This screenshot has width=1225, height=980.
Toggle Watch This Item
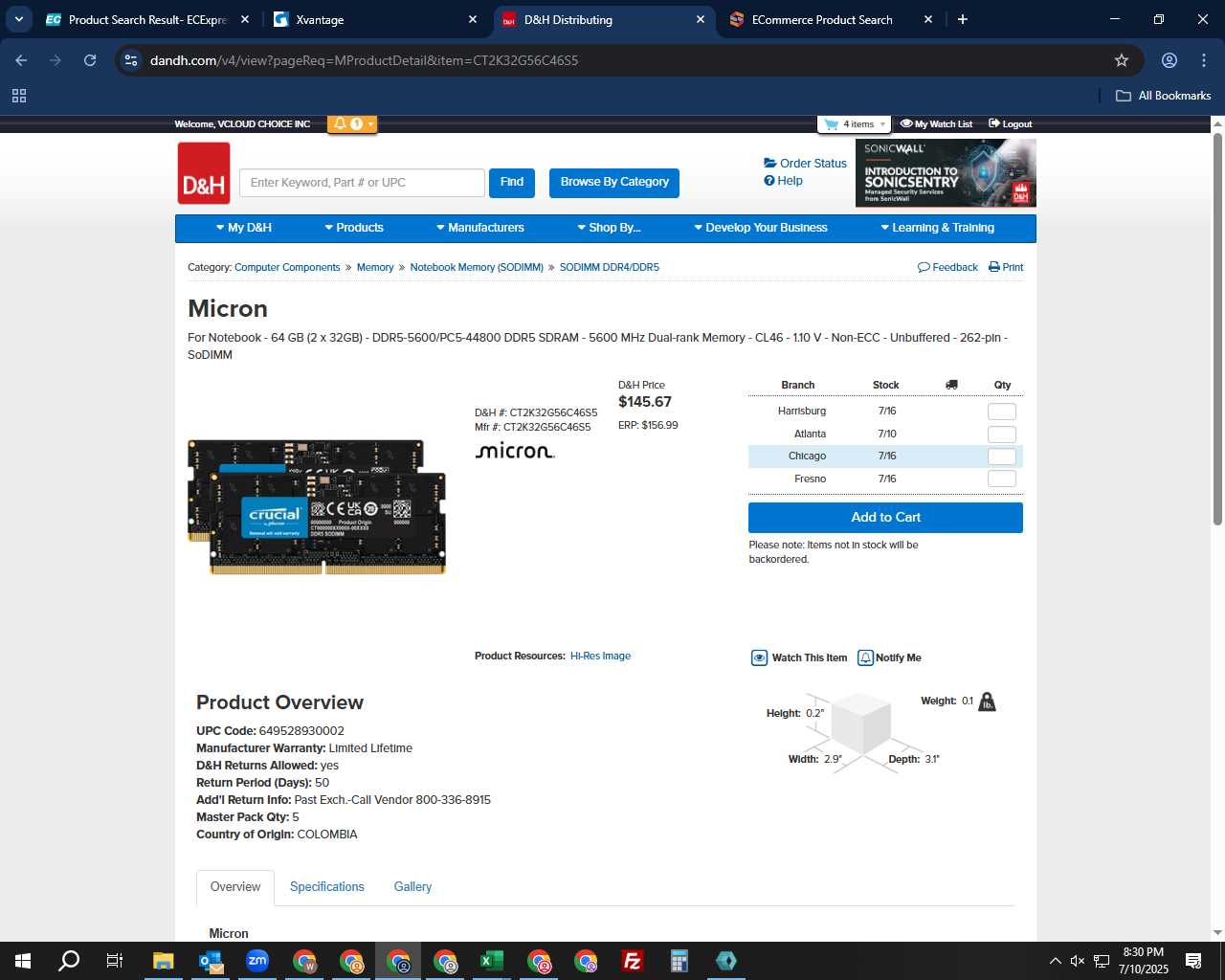[x=799, y=658]
